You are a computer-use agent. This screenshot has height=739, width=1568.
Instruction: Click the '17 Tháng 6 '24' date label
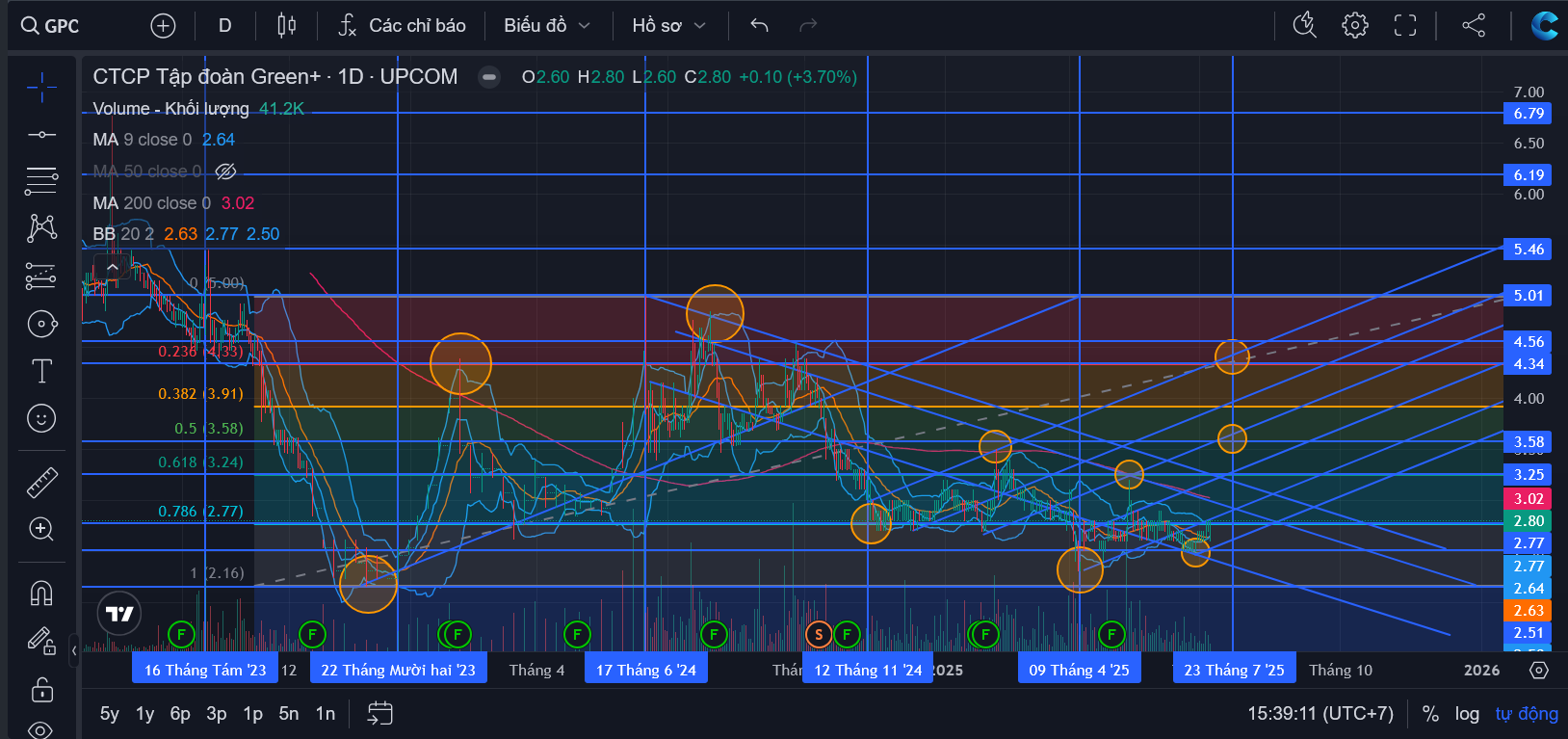(x=646, y=670)
